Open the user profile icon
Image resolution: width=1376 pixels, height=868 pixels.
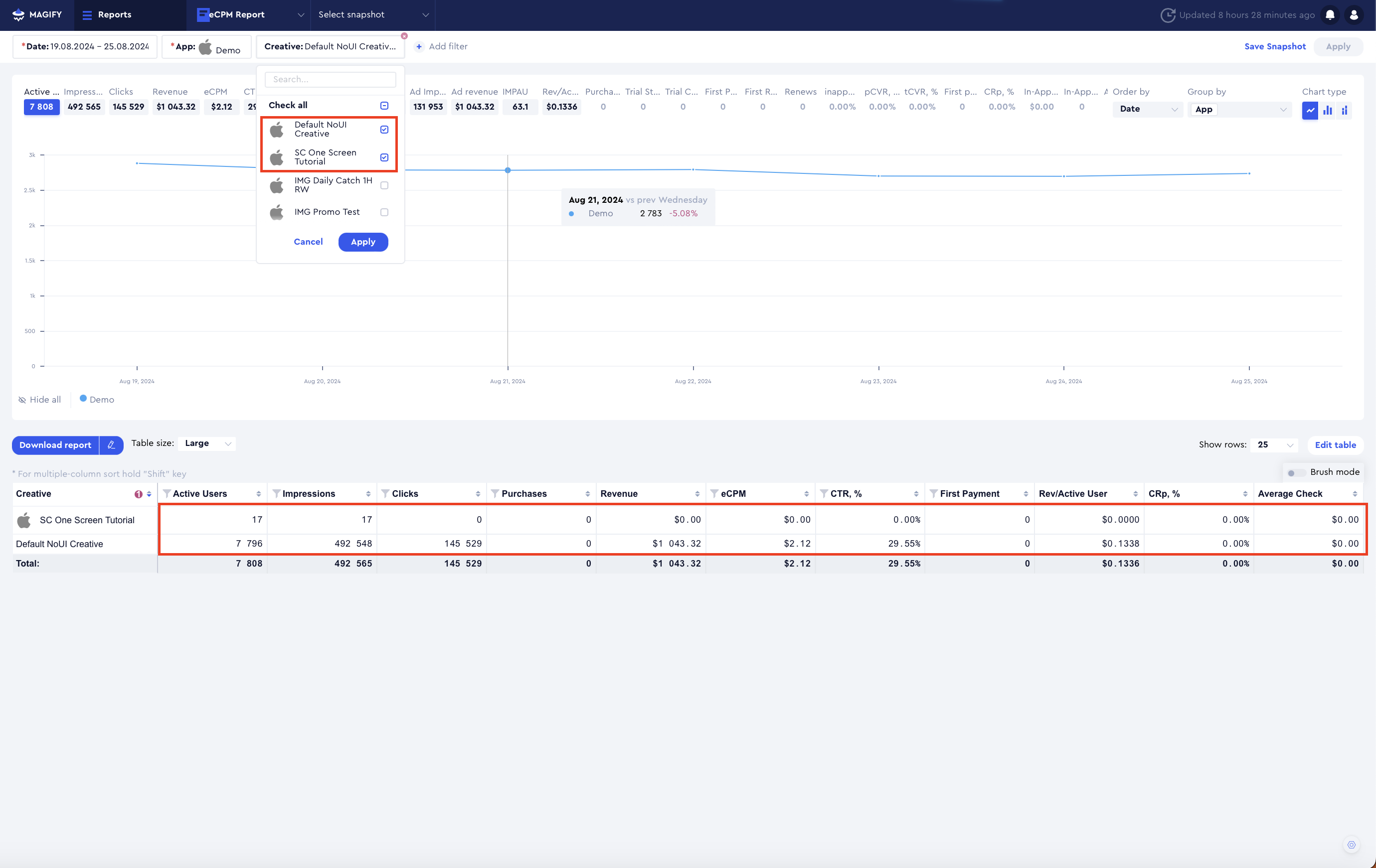[1354, 15]
